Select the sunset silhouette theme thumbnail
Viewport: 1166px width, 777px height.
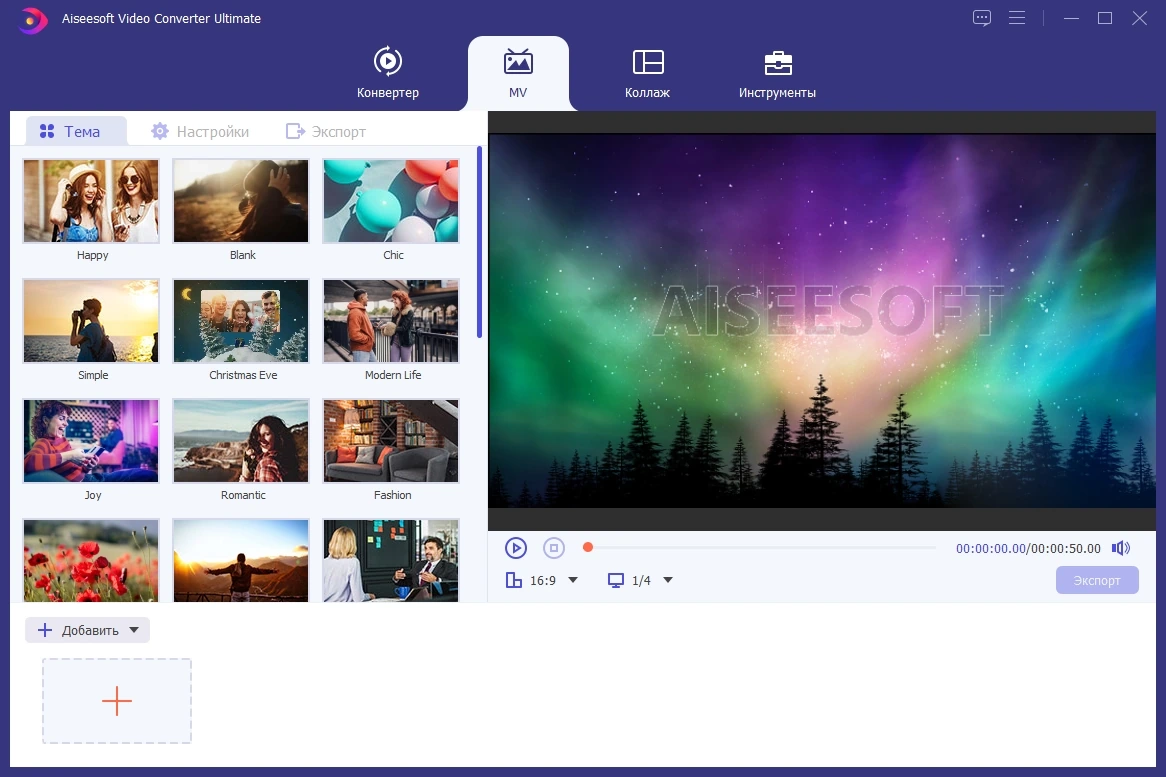pos(241,560)
